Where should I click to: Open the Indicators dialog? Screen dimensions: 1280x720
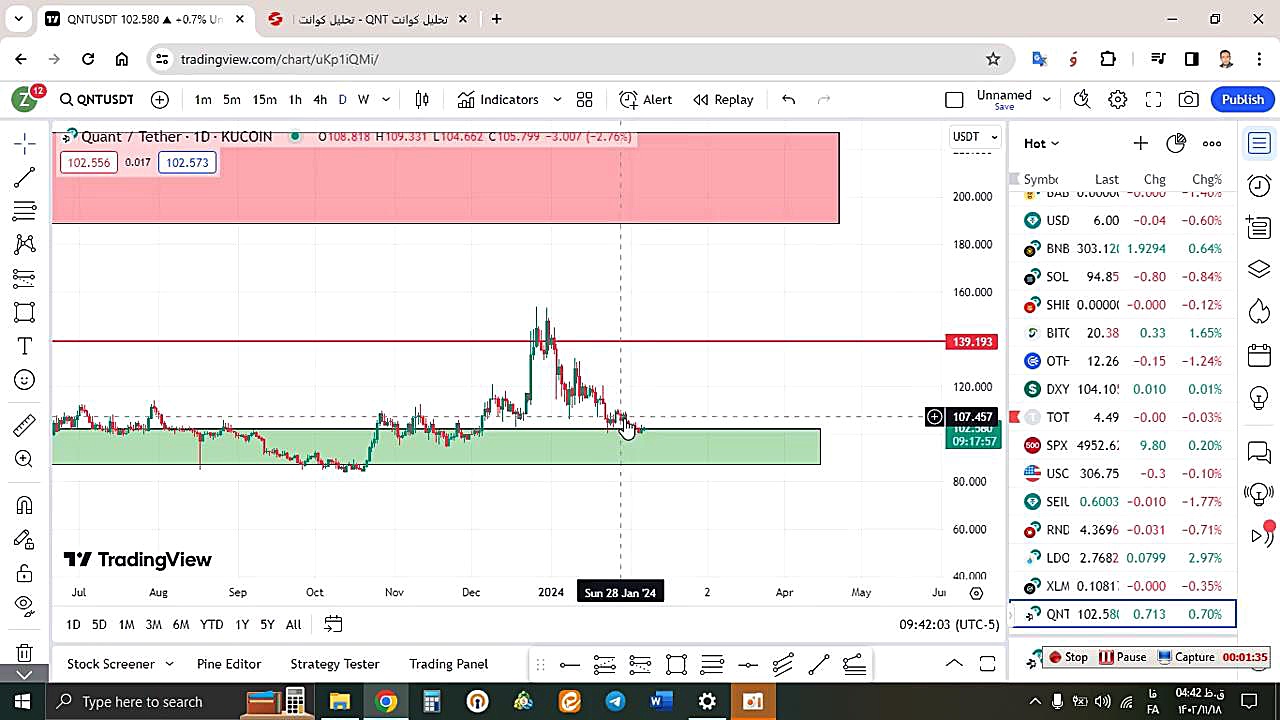[498, 99]
